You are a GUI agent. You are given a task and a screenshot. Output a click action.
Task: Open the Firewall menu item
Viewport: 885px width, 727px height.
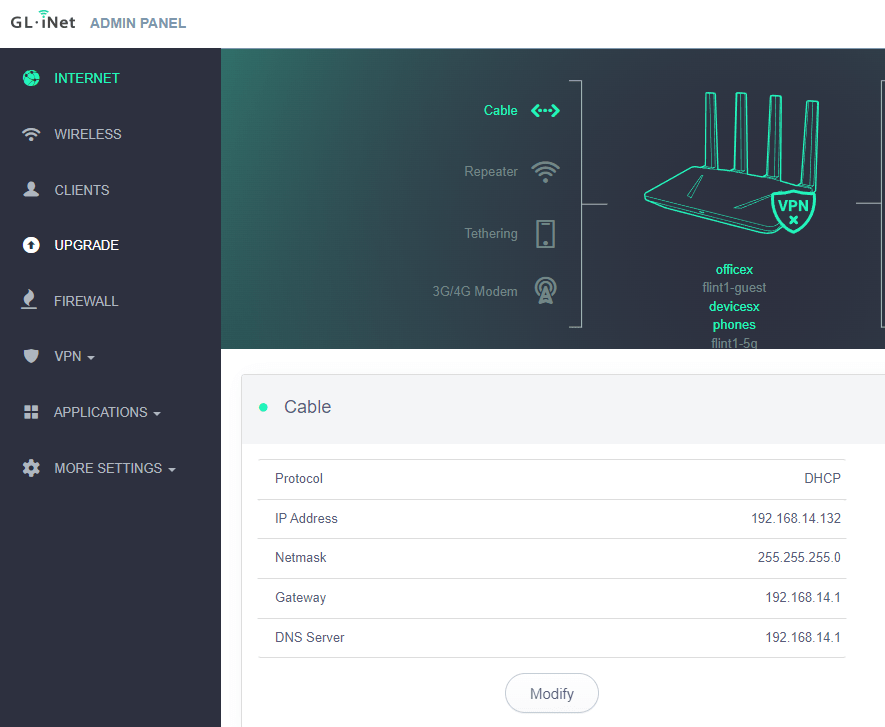pyautogui.click(x=86, y=301)
